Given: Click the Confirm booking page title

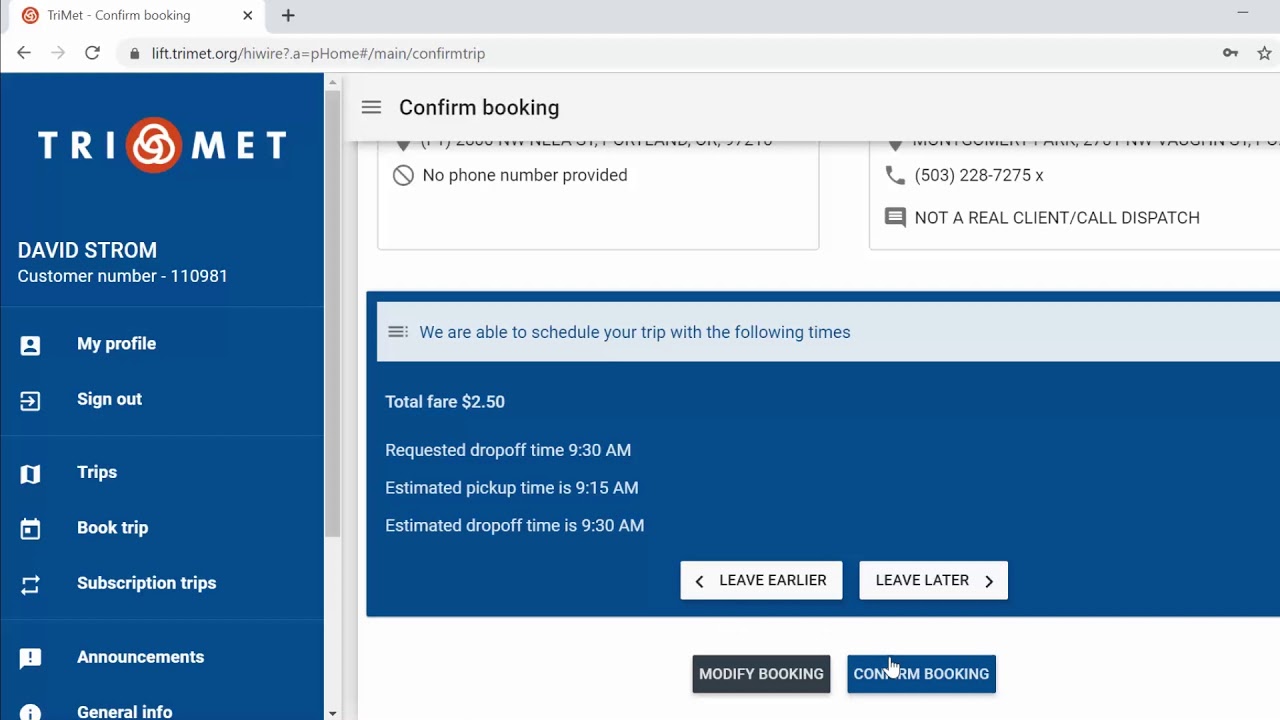Looking at the screenshot, I should [x=479, y=107].
